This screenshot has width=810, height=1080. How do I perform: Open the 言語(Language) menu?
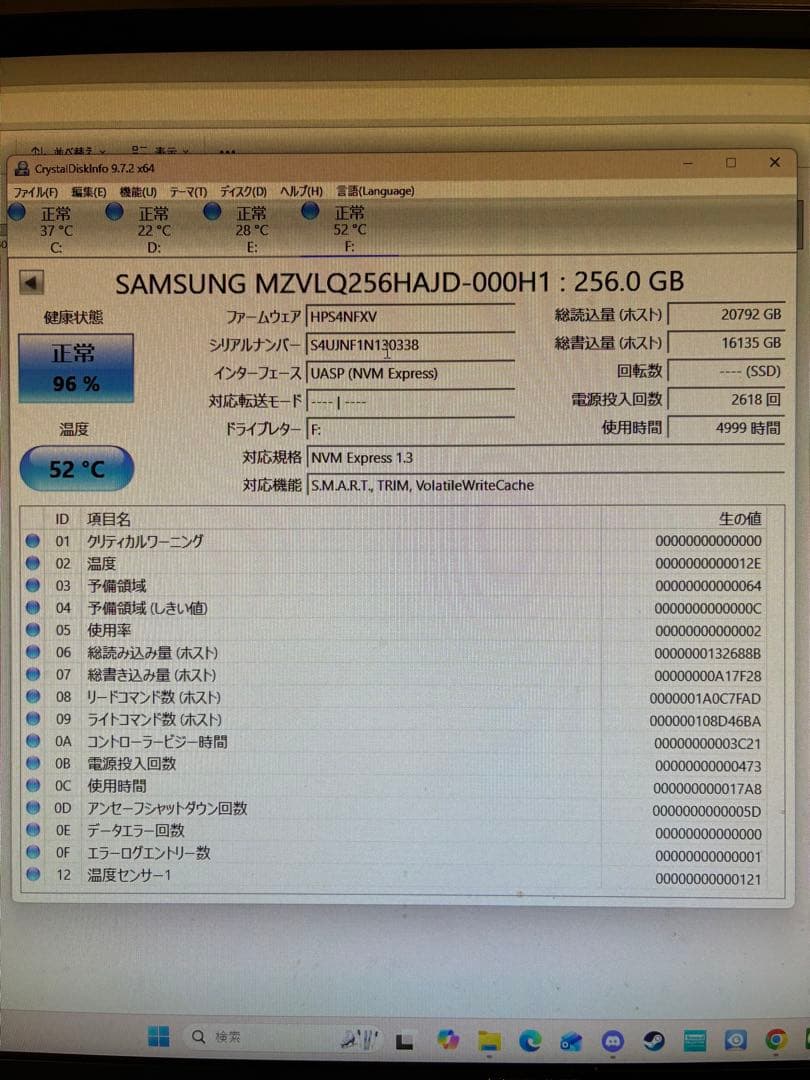click(x=375, y=191)
